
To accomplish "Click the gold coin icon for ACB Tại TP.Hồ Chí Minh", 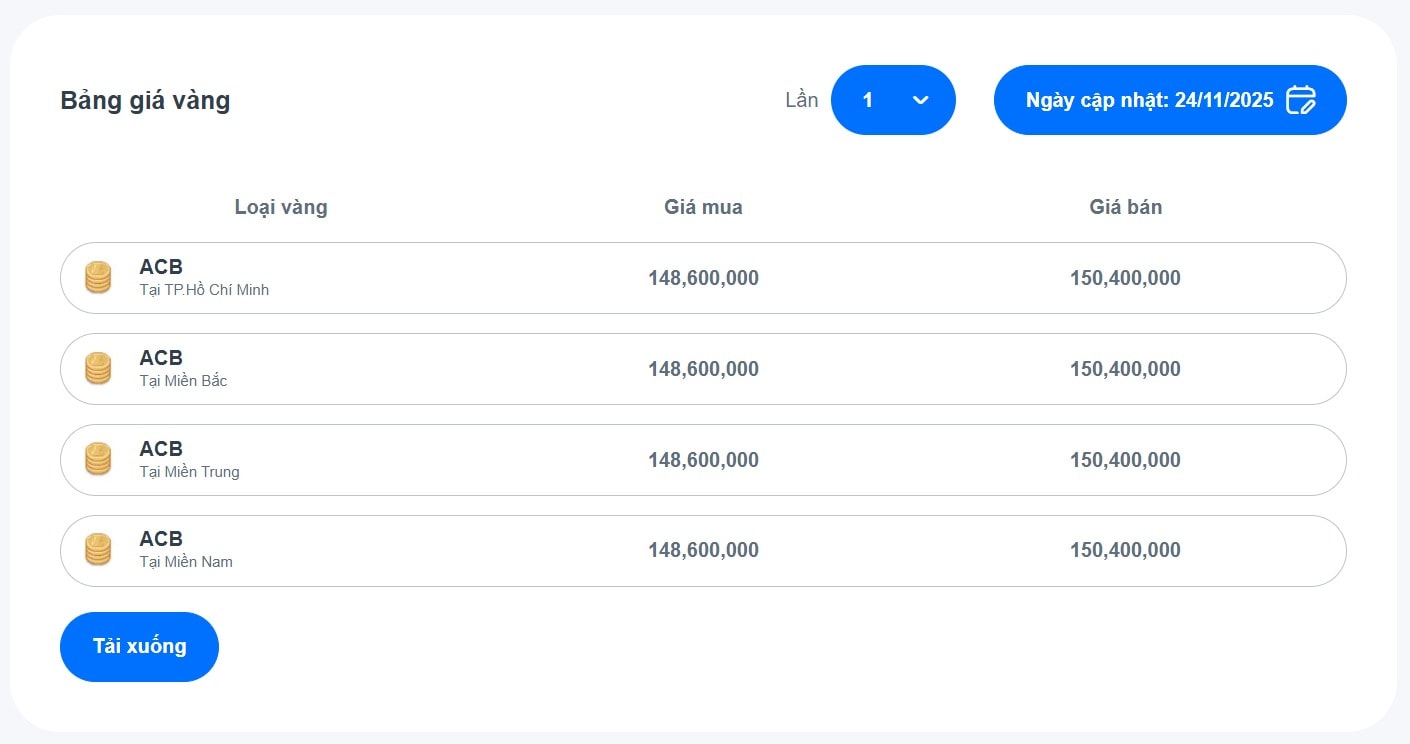I will coord(98,277).
